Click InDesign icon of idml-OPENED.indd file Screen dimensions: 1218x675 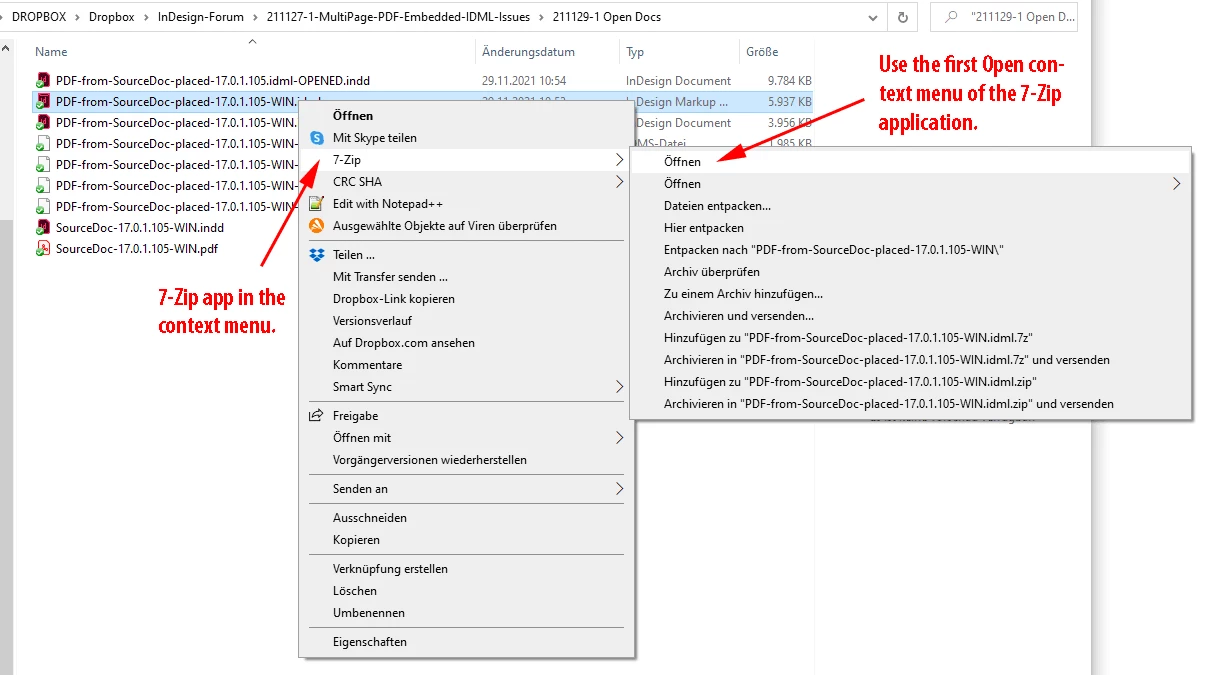point(43,81)
